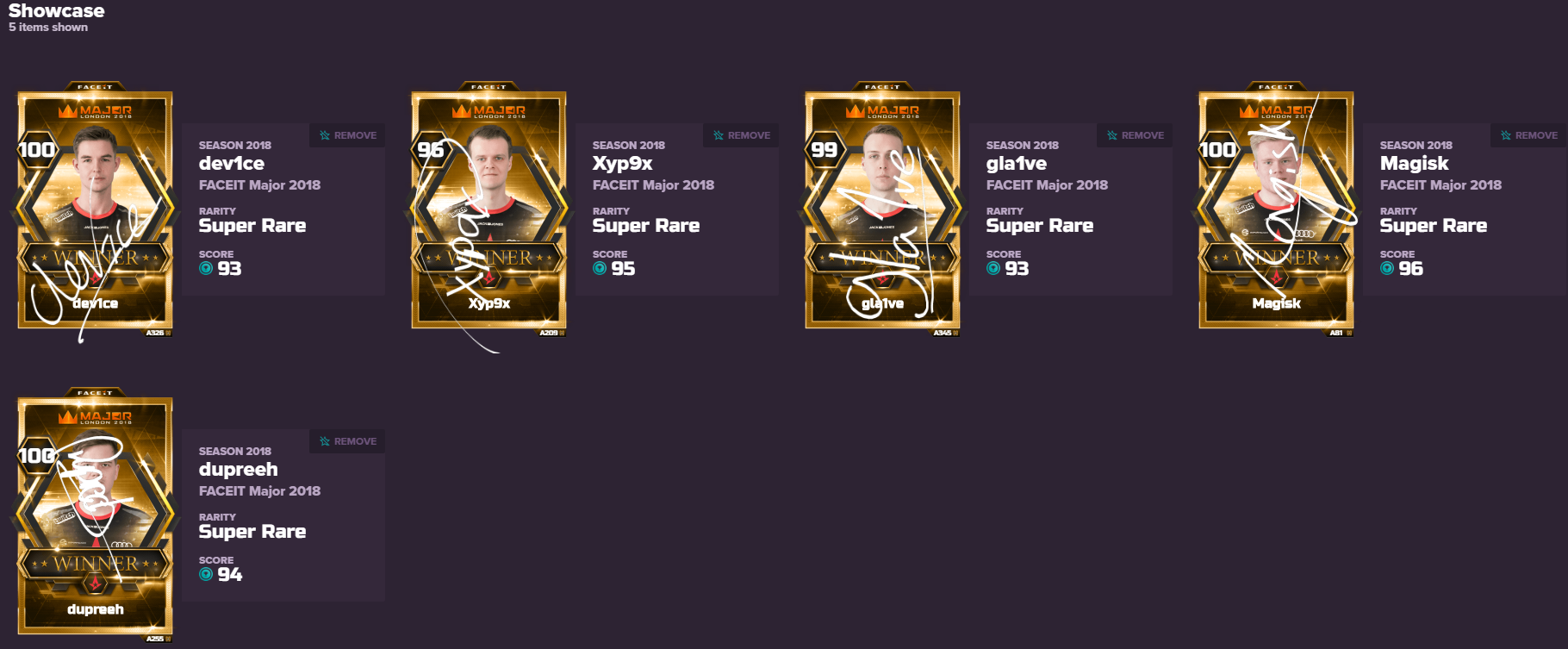The width and height of the screenshot is (1568, 649).
Task: Click the score coin icon next to 95
Action: pyautogui.click(x=600, y=268)
